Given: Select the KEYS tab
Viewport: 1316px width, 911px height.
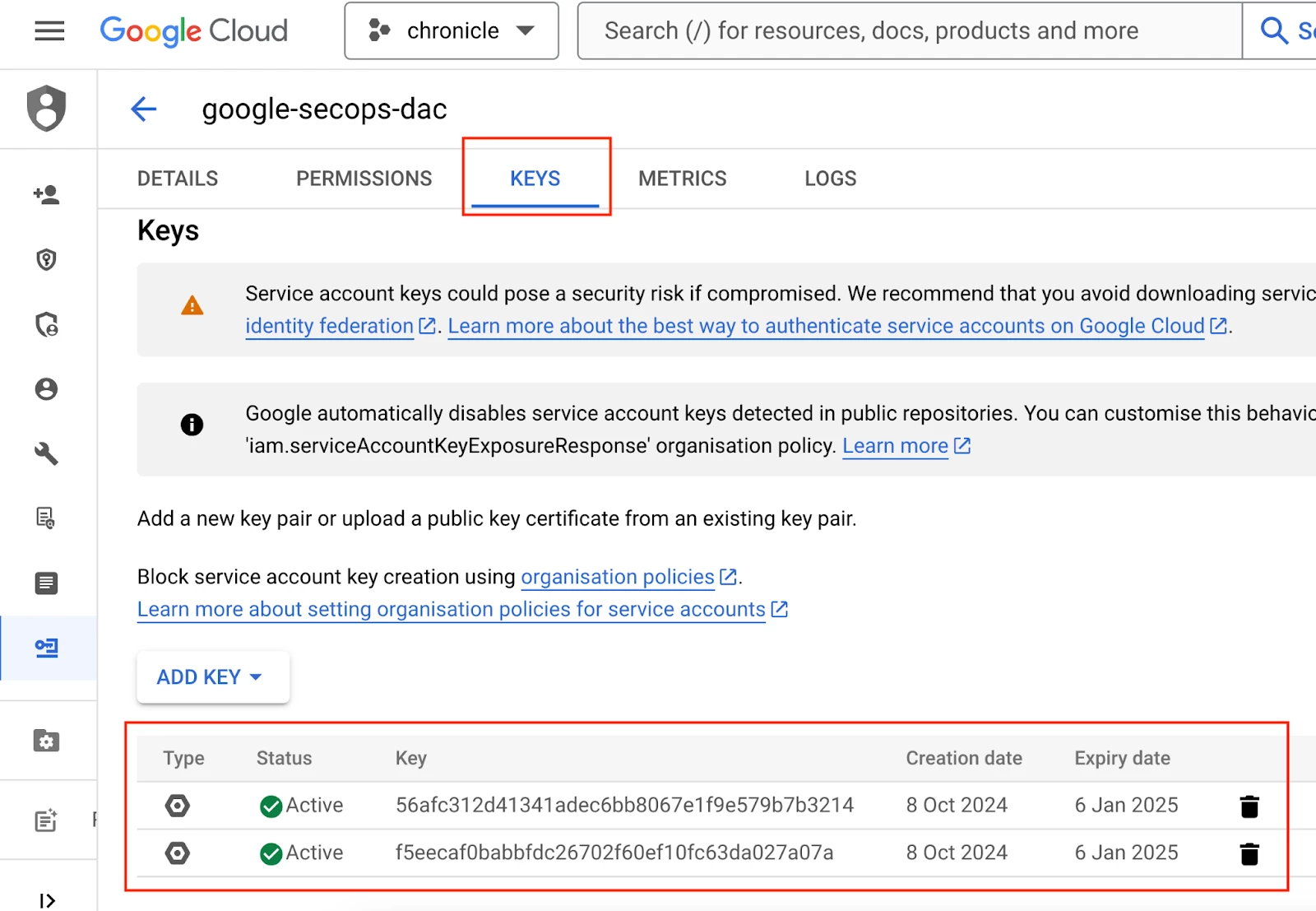Looking at the screenshot, I should tap(535, 179).
